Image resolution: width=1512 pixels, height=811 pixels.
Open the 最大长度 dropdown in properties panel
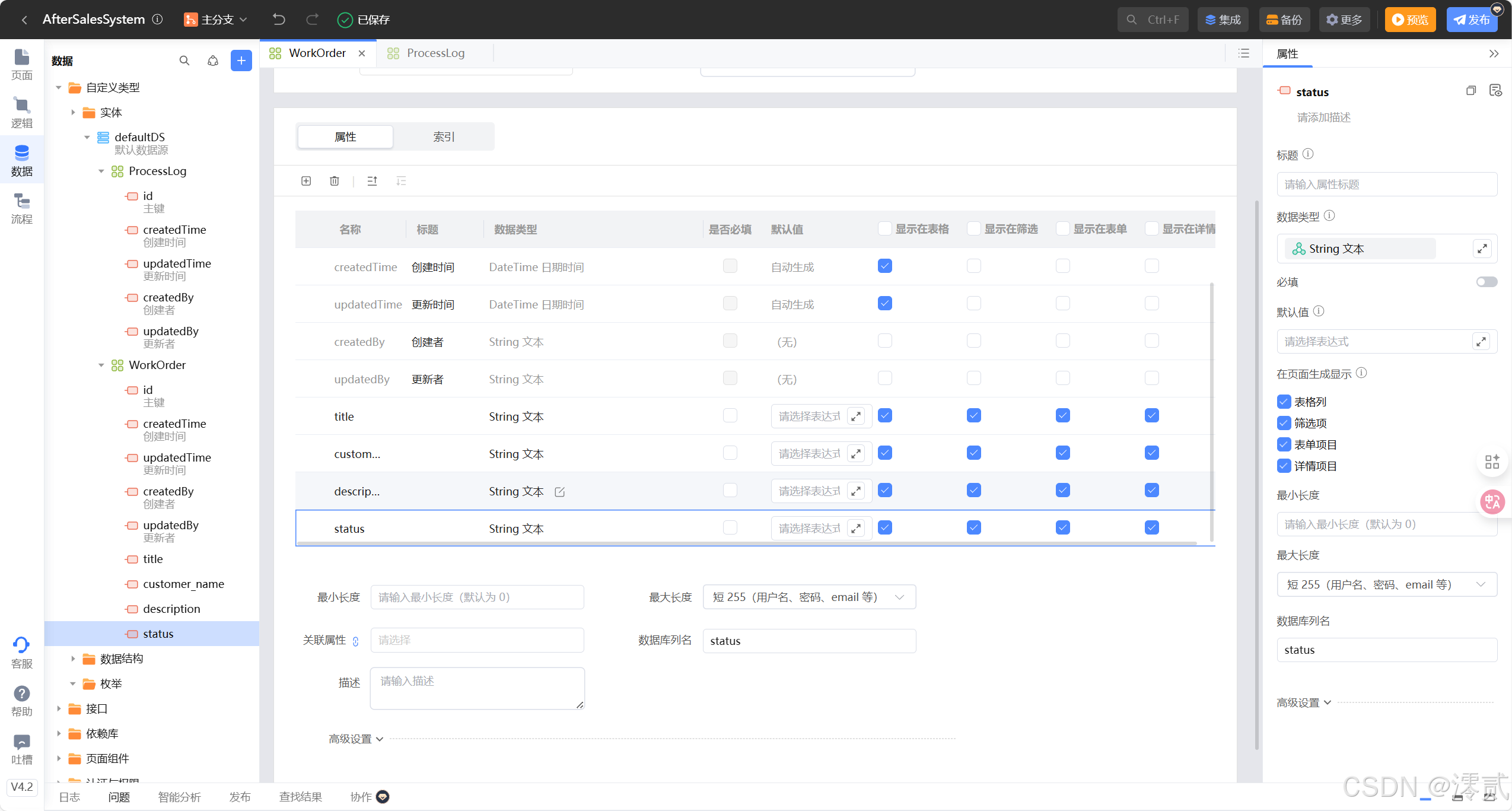click(1386, 584)
